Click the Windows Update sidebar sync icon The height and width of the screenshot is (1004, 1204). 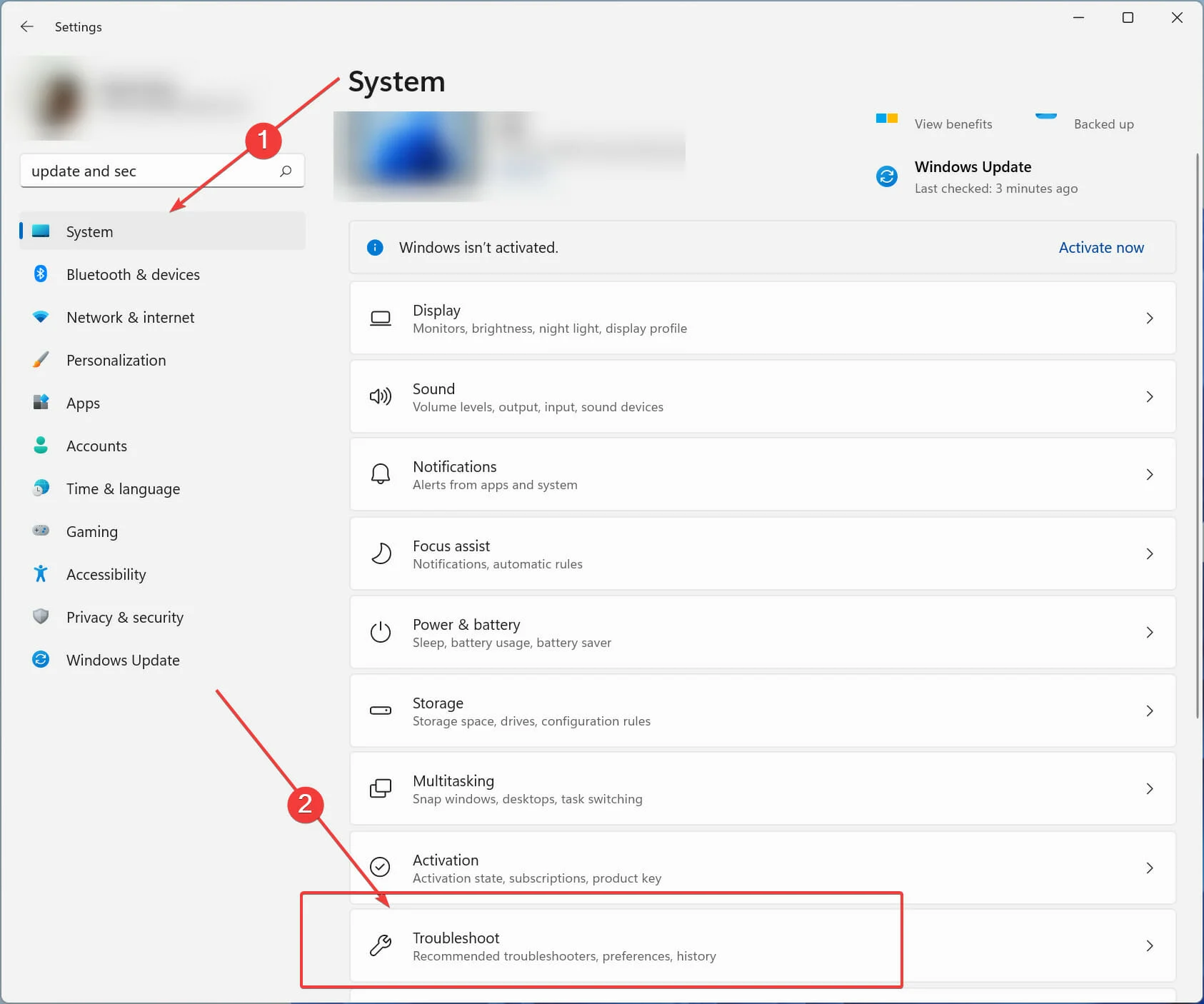coord(41,659)
